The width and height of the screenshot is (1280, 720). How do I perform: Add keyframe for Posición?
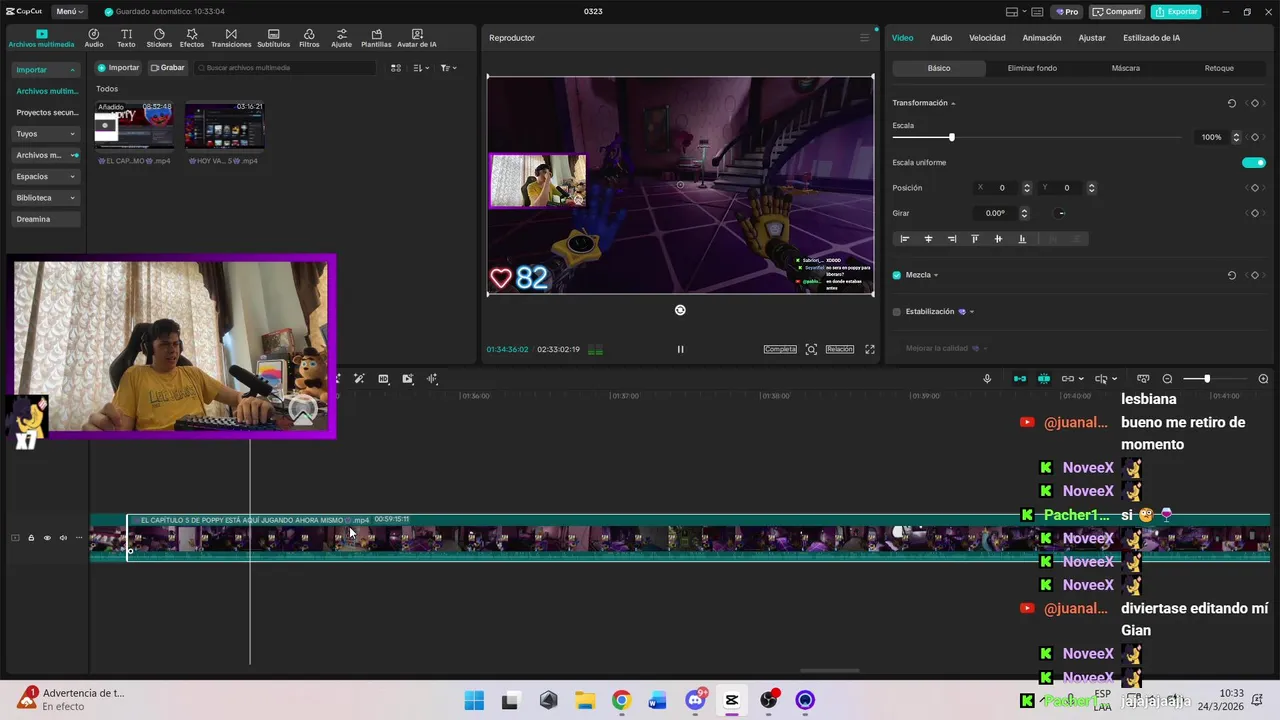tap(1255, 188)
